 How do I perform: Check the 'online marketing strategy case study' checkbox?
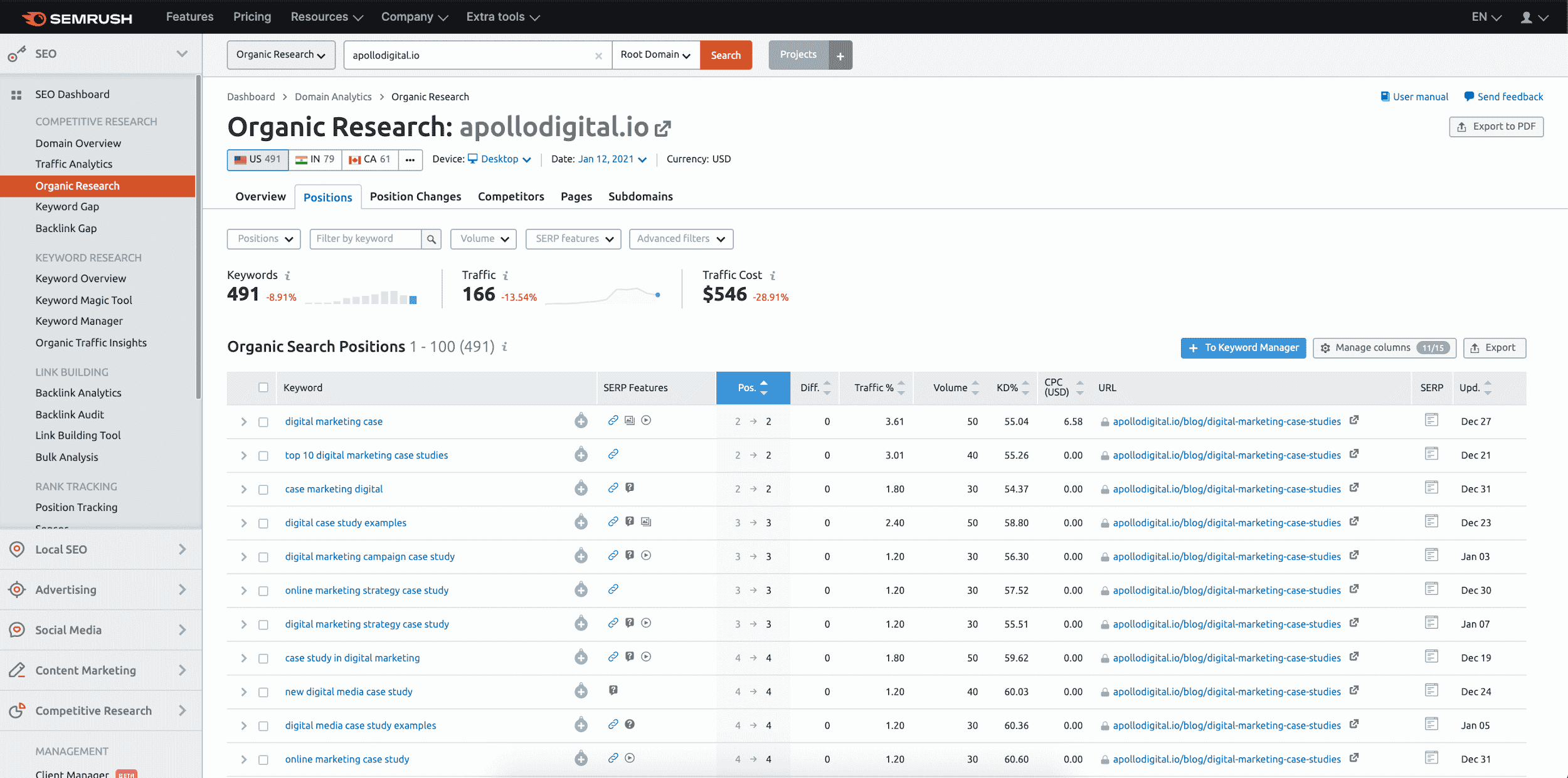coord(263,591)
